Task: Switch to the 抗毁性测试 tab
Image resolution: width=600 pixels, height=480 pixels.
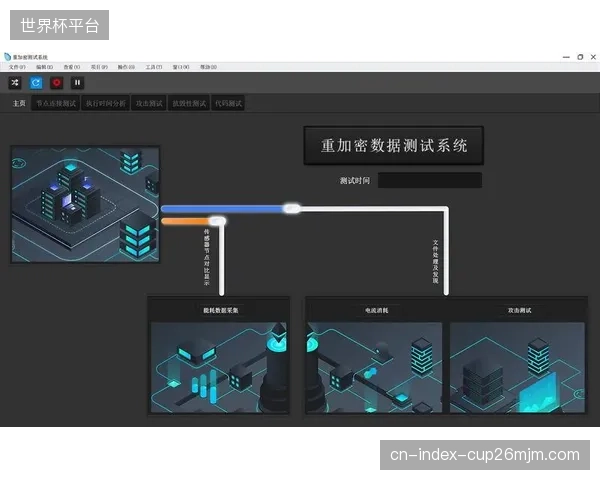Action: coord(189,103)
